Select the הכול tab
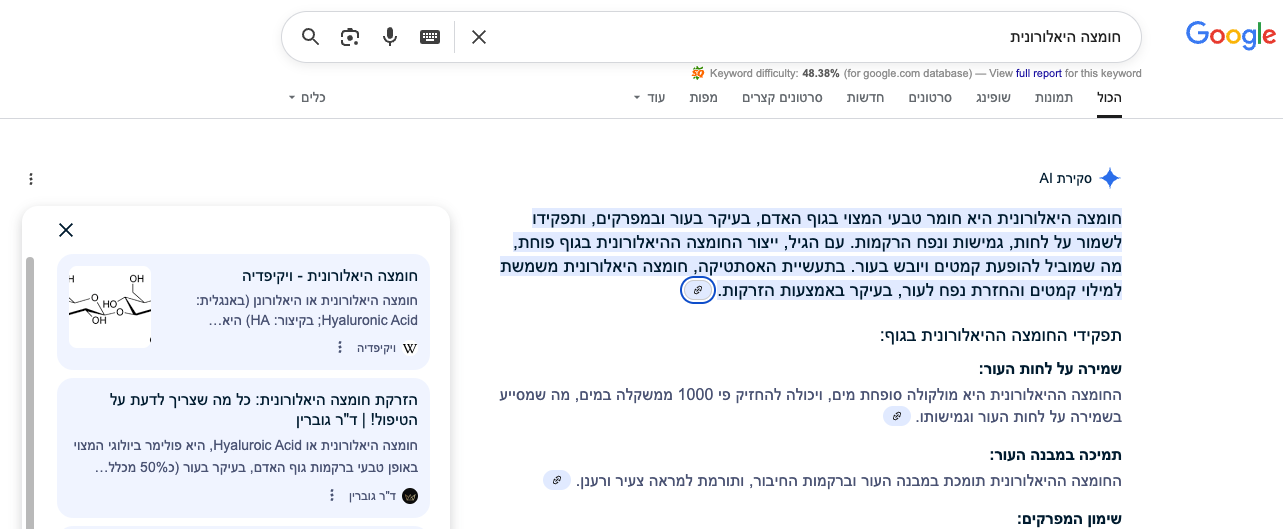Viewport: 1283px width, 529px height. point(1109,97)
